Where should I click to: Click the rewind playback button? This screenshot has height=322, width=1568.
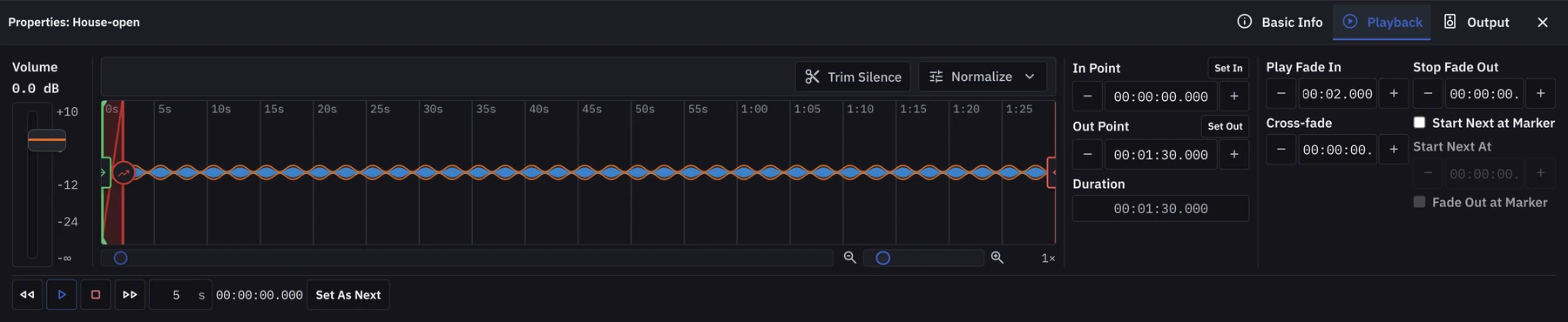[27, 295]
